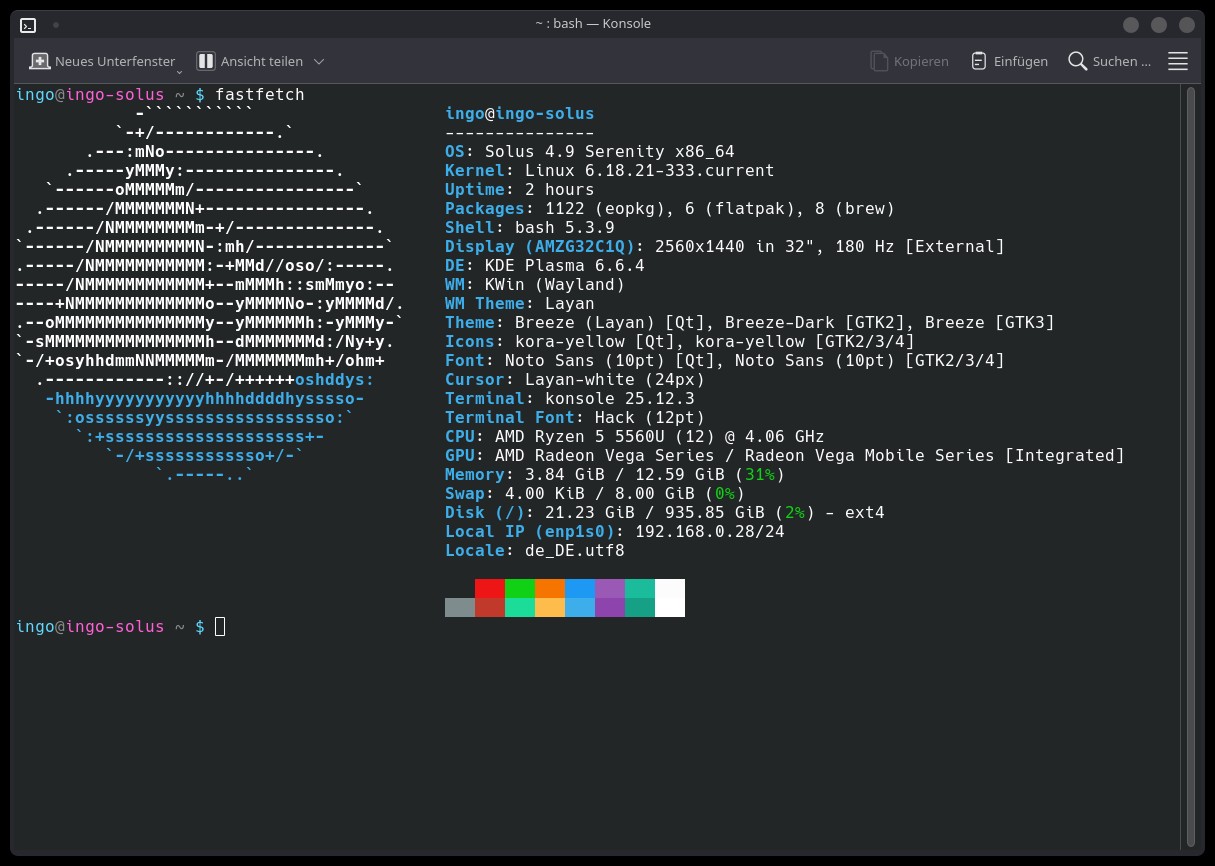Screen dimensions: 1215x866
Task: Click the 'Kernel: Linux 6.18.21-333.current' line
Action: point(610,170)
